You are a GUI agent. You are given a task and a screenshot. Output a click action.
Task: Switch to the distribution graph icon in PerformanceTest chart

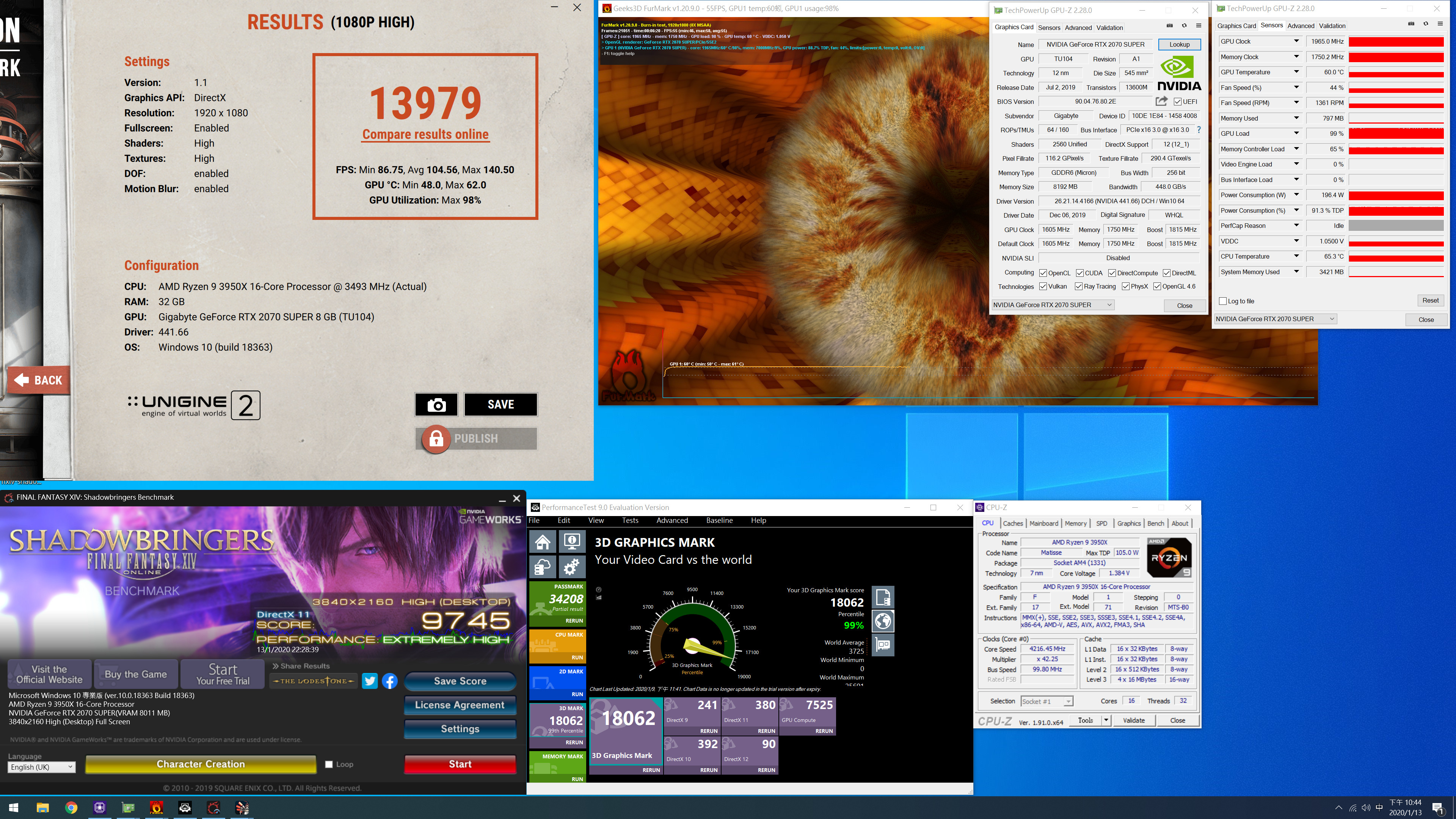(599, 598)
